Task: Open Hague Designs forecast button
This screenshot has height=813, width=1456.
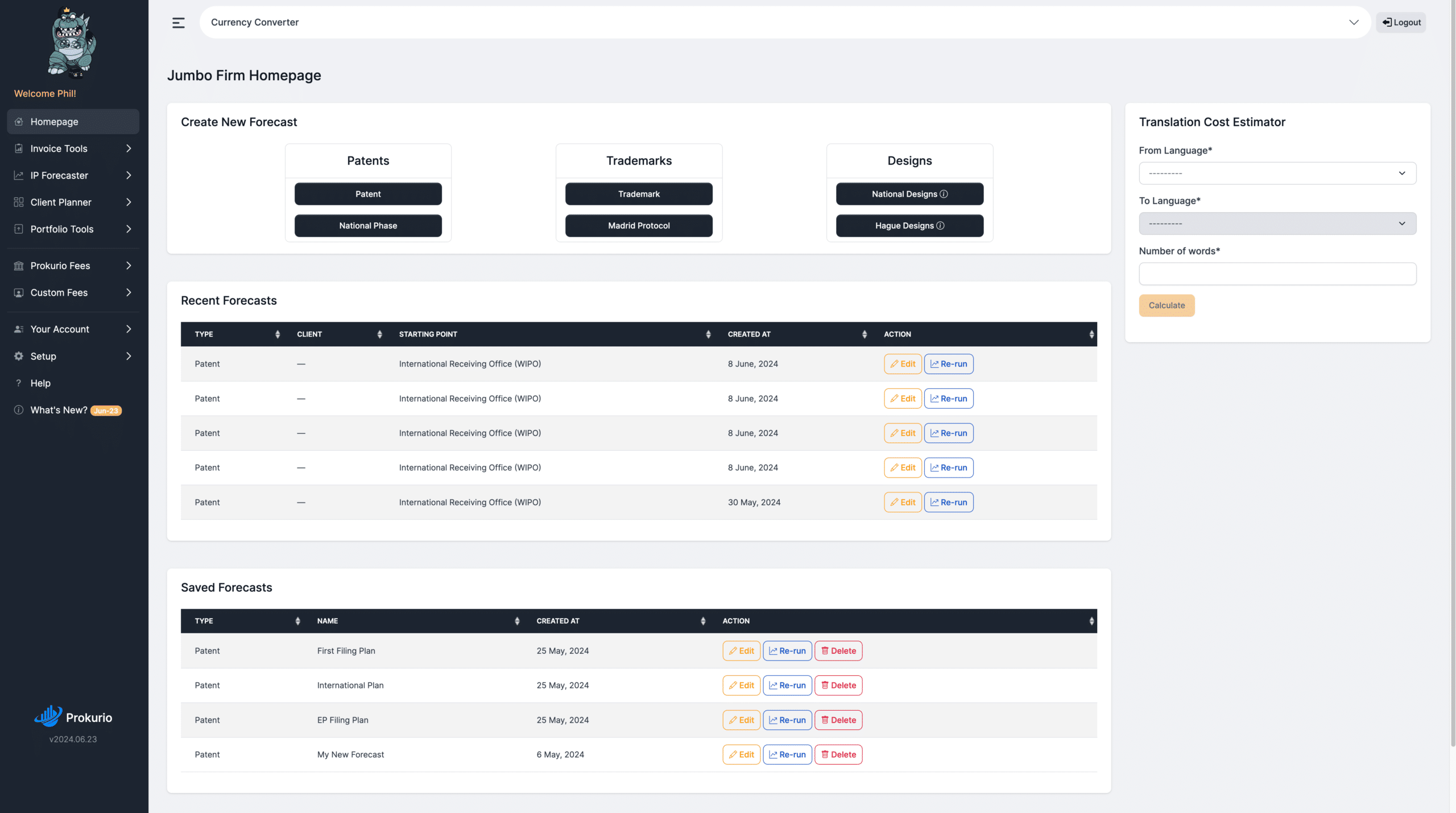Action: 909,226
